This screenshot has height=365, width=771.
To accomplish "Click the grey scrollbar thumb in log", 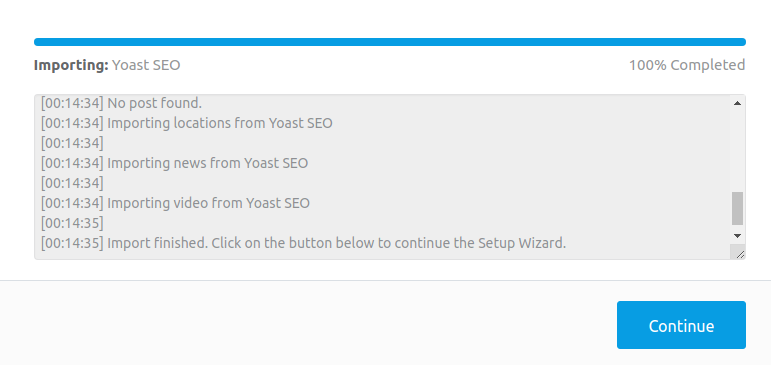I will (x=737, y=208).
